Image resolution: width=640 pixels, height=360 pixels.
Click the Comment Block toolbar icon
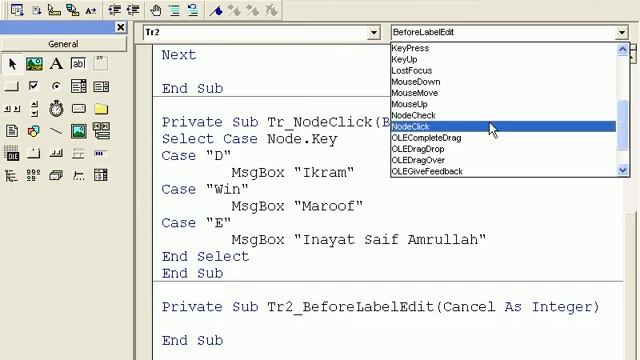click(174, 10)
